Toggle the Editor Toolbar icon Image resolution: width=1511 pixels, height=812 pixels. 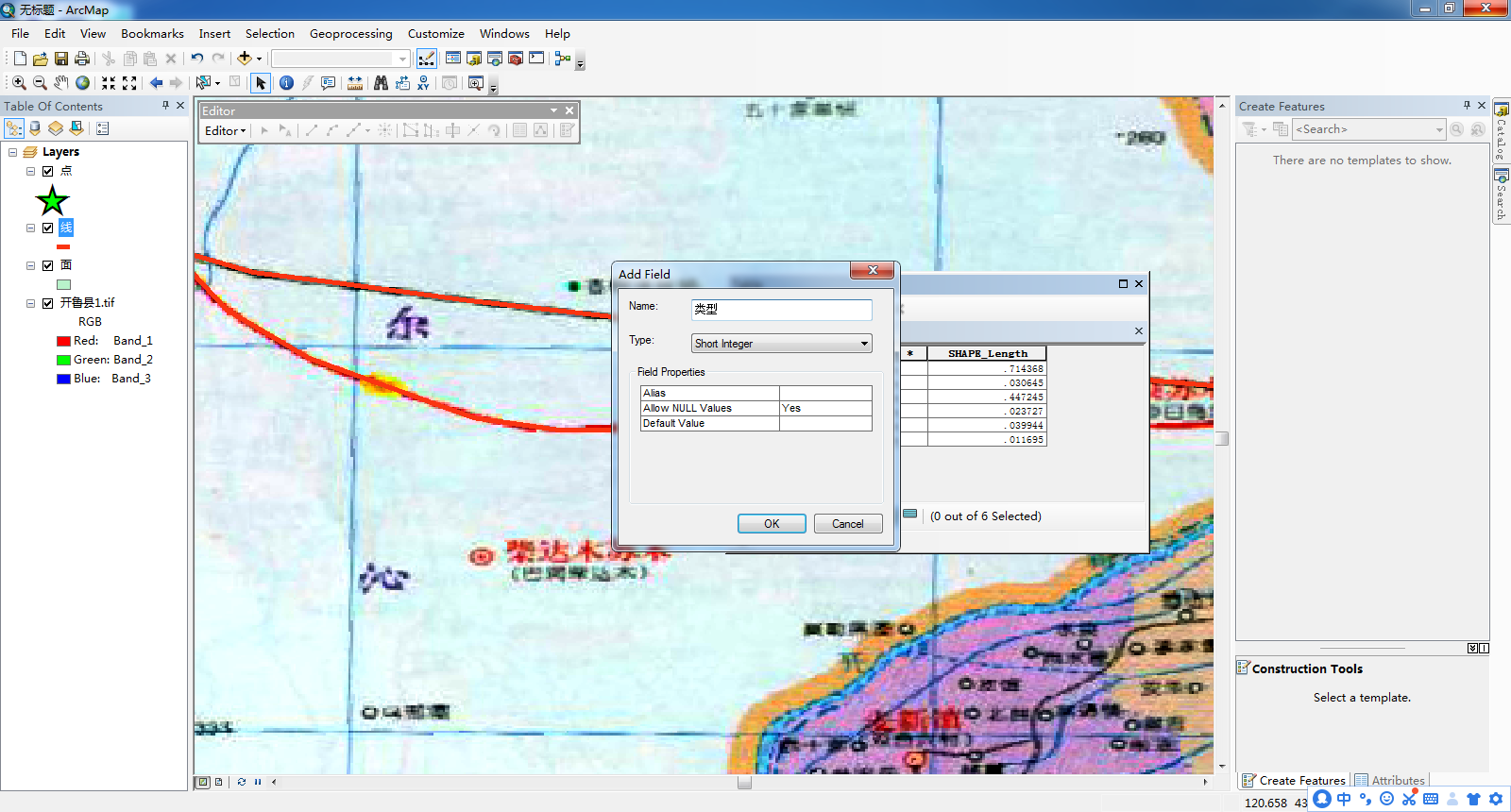[x=427, y=59]
